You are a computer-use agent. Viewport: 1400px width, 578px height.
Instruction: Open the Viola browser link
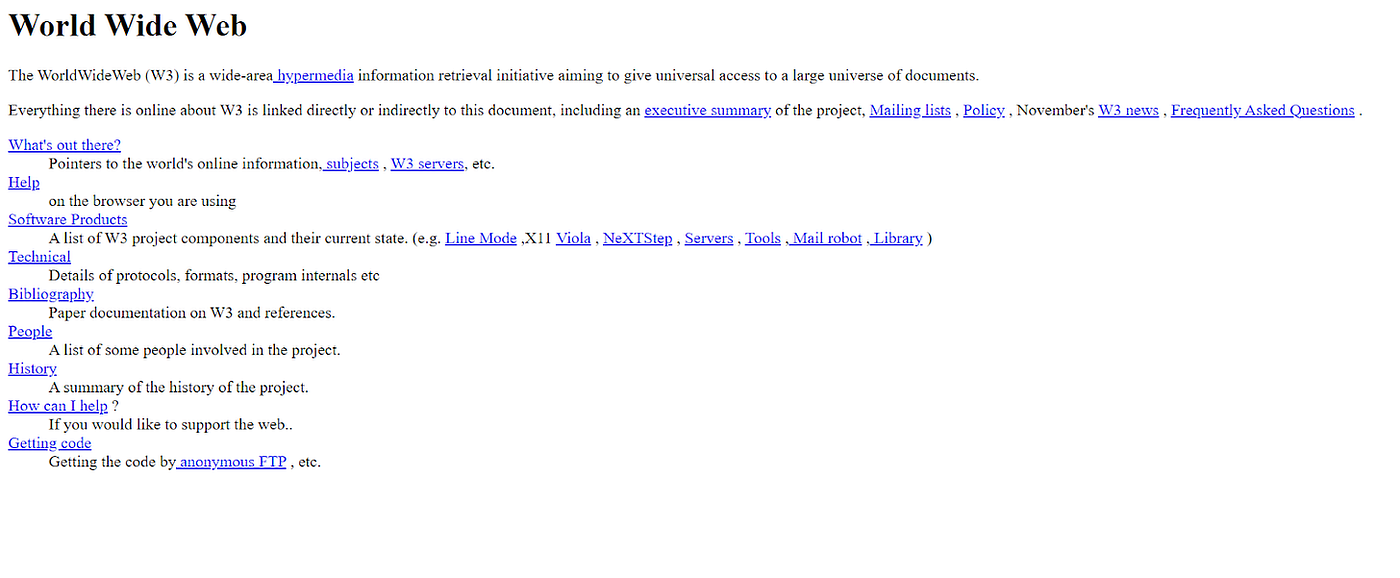pyautogui.click(x=573, y=238)
